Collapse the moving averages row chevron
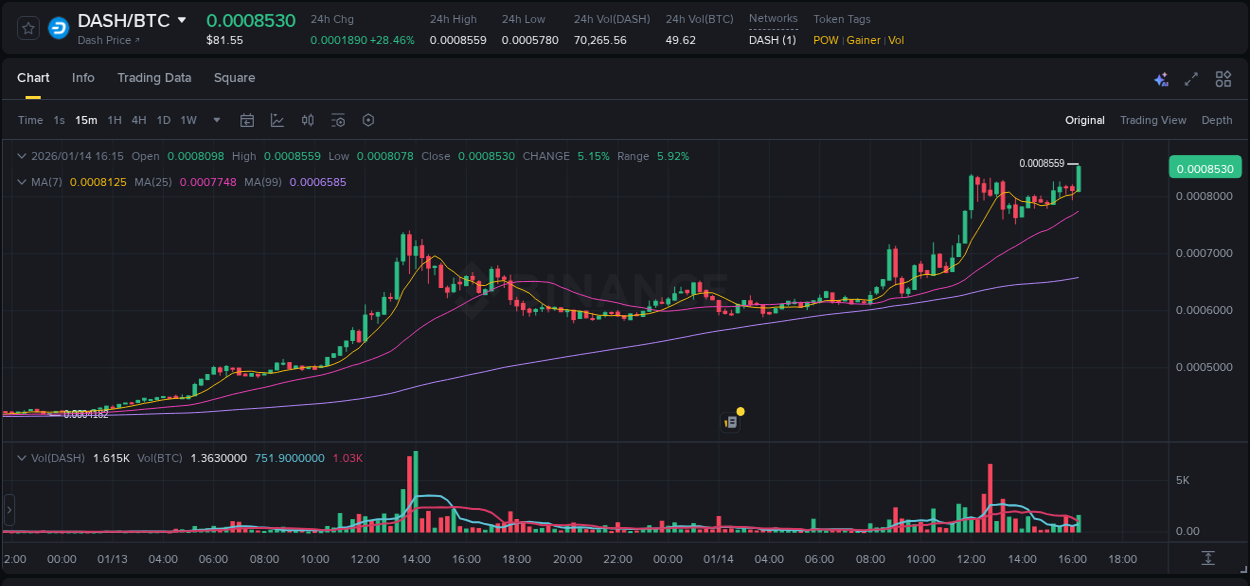Screen dimensions: 1250x586 [20, 182]
